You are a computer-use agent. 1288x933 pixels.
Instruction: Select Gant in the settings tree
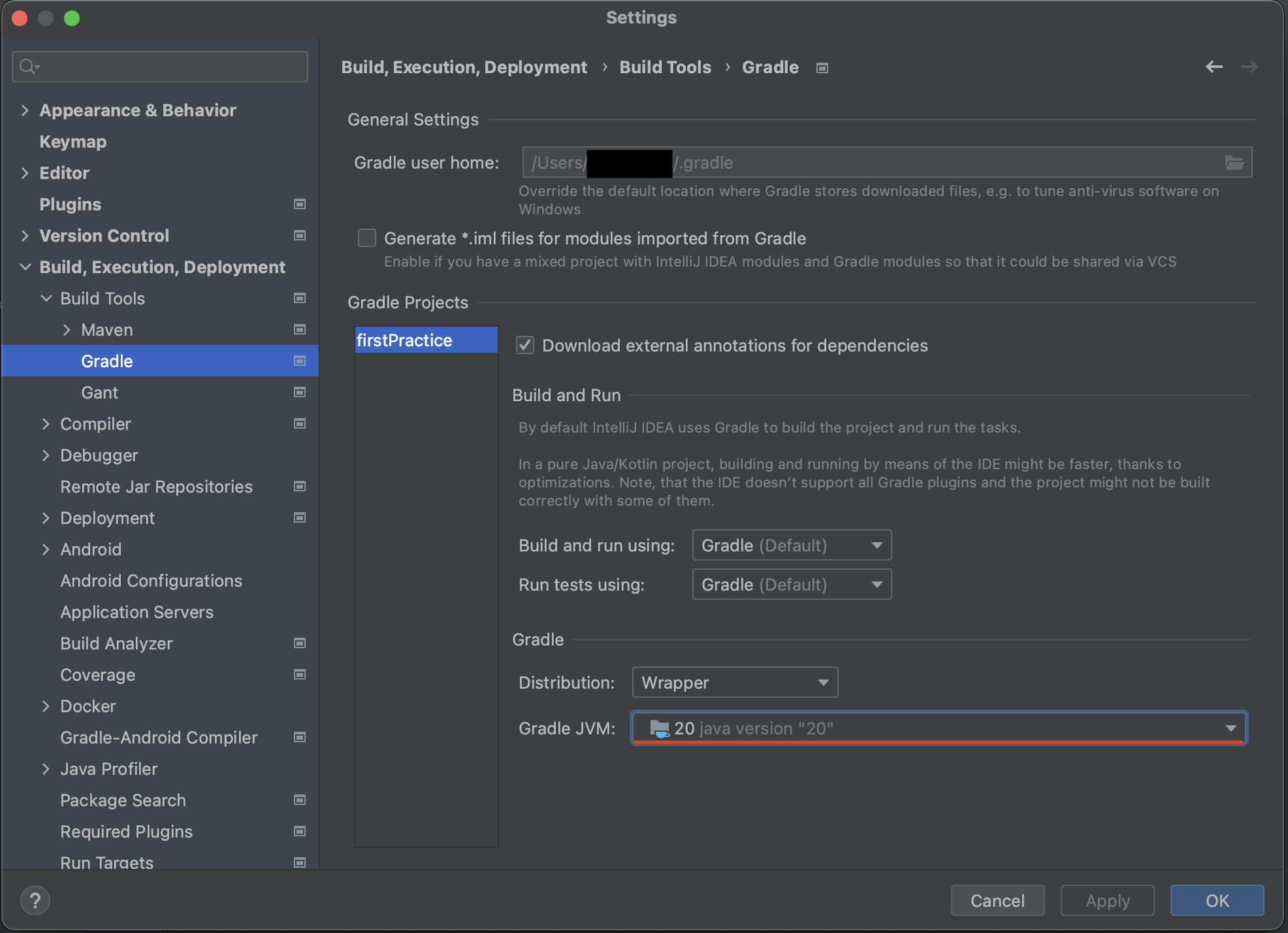[x=99, y=393]
